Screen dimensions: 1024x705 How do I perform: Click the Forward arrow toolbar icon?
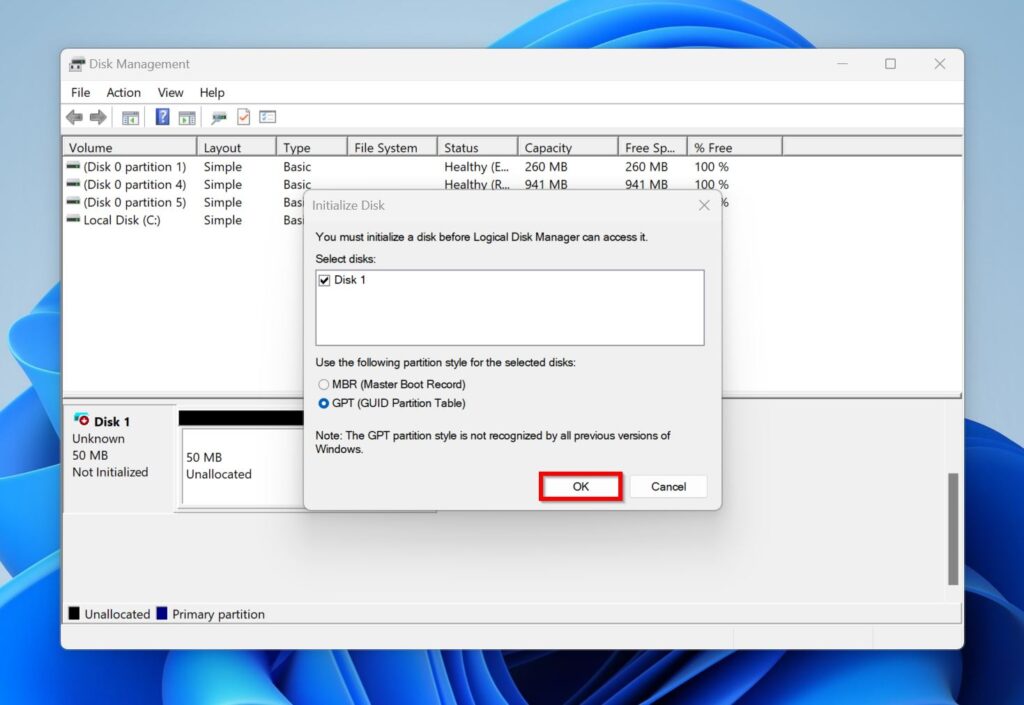98,118
